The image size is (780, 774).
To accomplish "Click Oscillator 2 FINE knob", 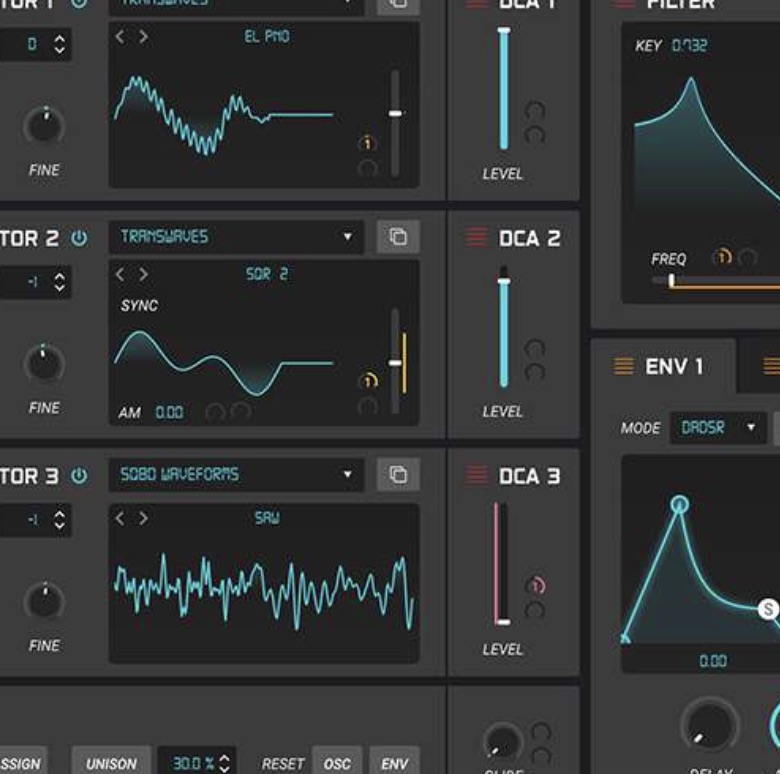I will [x=44, y=364].
